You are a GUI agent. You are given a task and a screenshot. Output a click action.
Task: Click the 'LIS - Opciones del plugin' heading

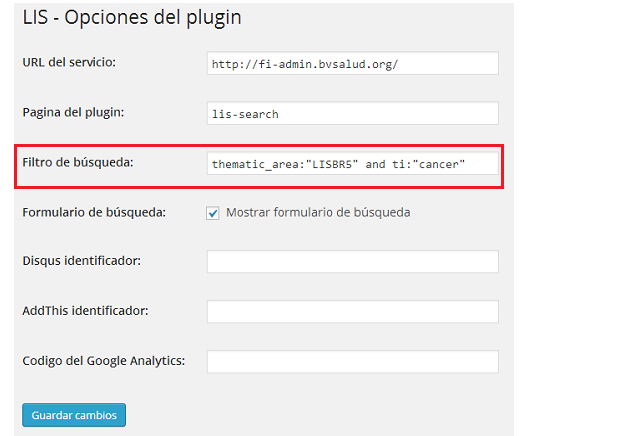(132, 18)
